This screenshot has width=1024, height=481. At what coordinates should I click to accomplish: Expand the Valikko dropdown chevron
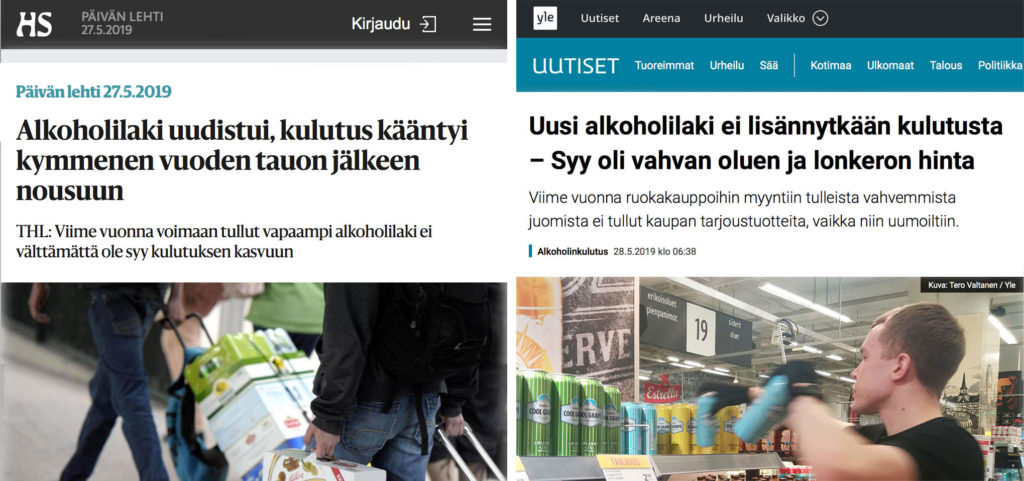[x=820, y=18]
